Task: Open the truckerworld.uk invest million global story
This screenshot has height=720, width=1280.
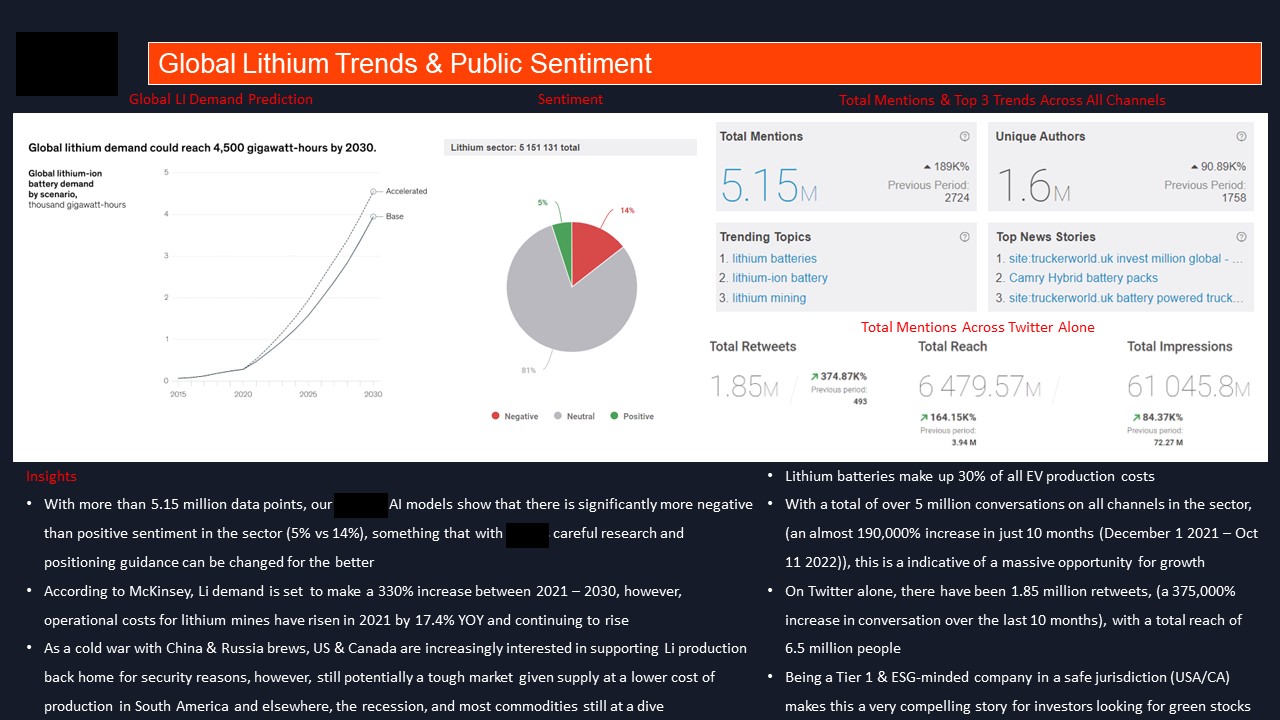Action: coord(1126,259)
